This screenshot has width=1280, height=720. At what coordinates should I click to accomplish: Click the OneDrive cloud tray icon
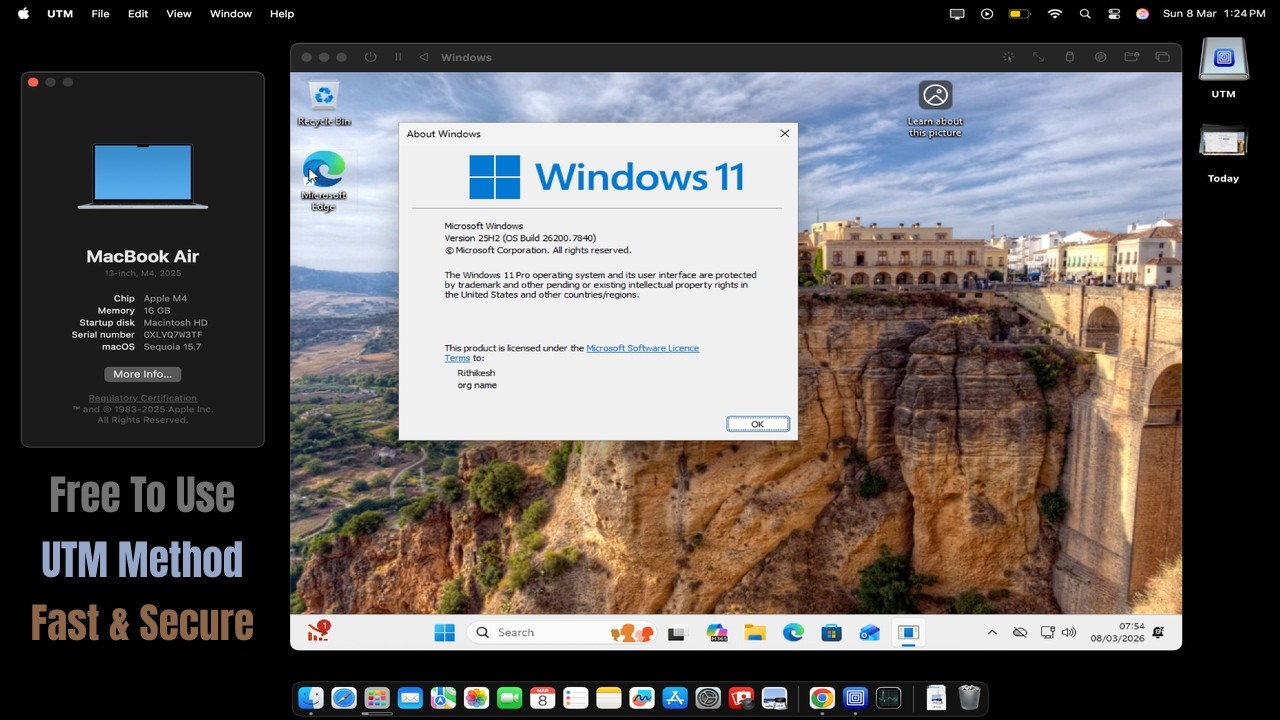click(x=1020, y=632)
